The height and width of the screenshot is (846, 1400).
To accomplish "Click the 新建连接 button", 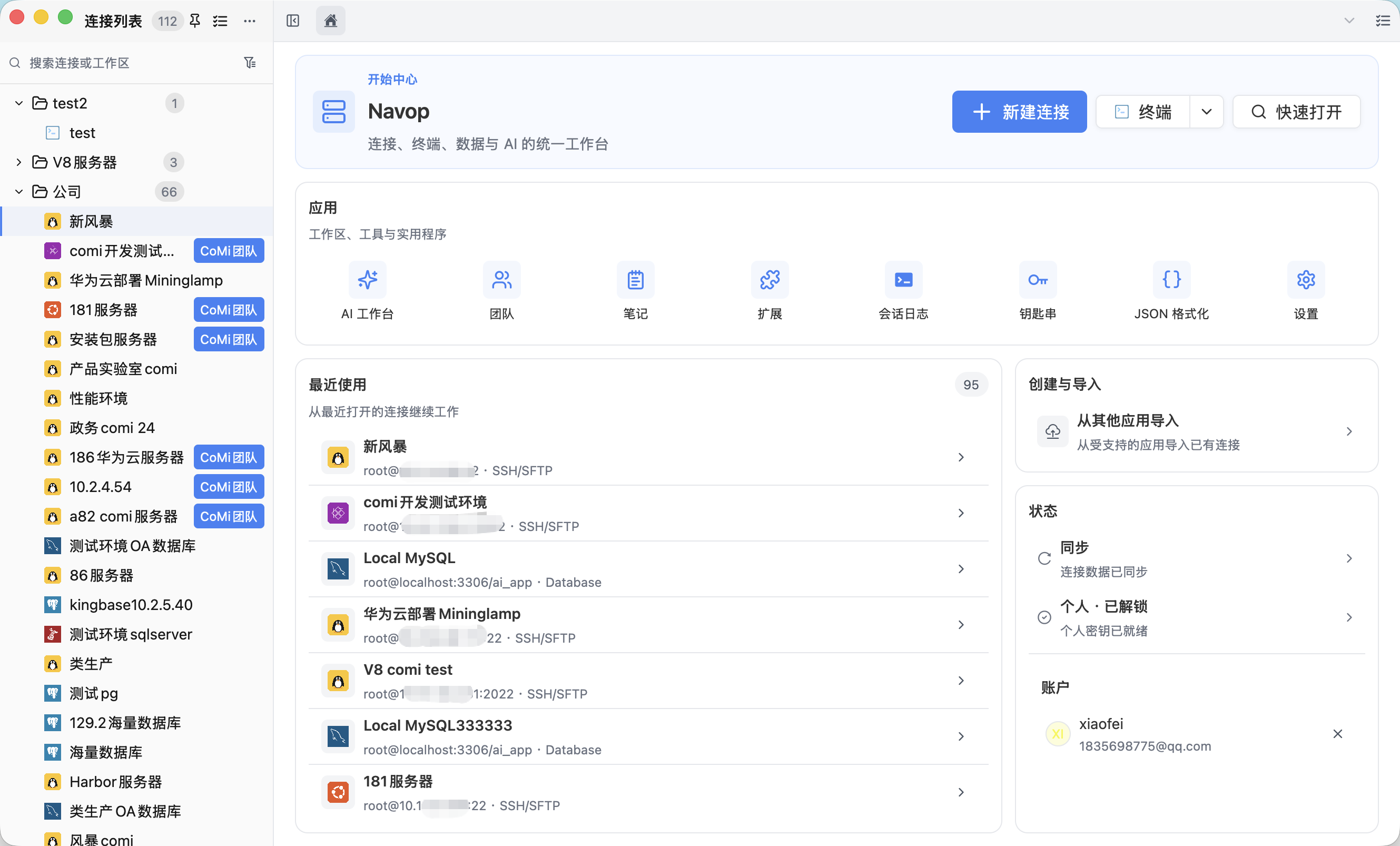I will (1019, 112).
